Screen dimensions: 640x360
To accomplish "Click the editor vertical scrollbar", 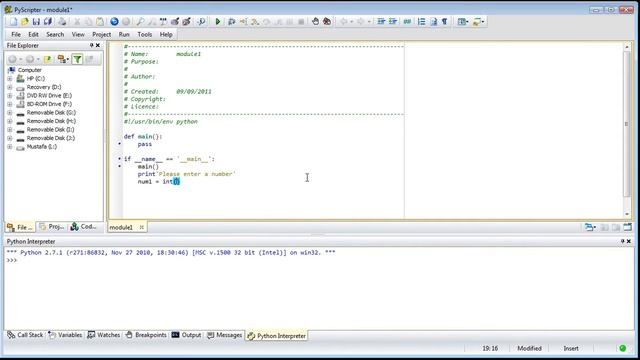I will pyautogui.click(x=627, y=131).
